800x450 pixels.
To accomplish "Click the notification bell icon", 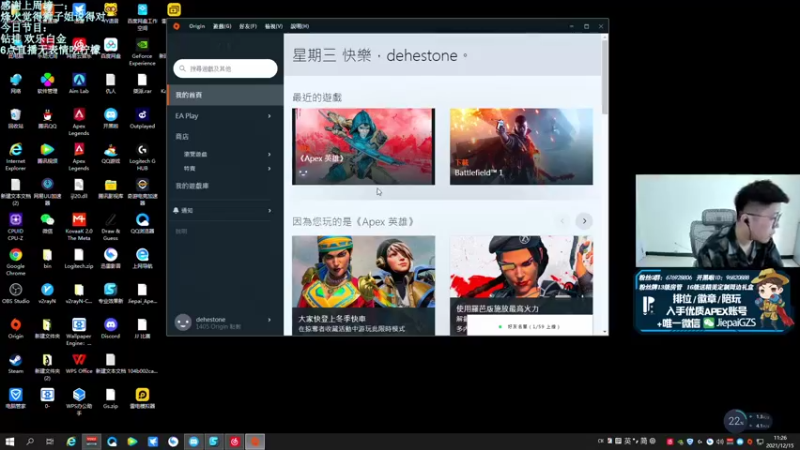I will (176, 210).
